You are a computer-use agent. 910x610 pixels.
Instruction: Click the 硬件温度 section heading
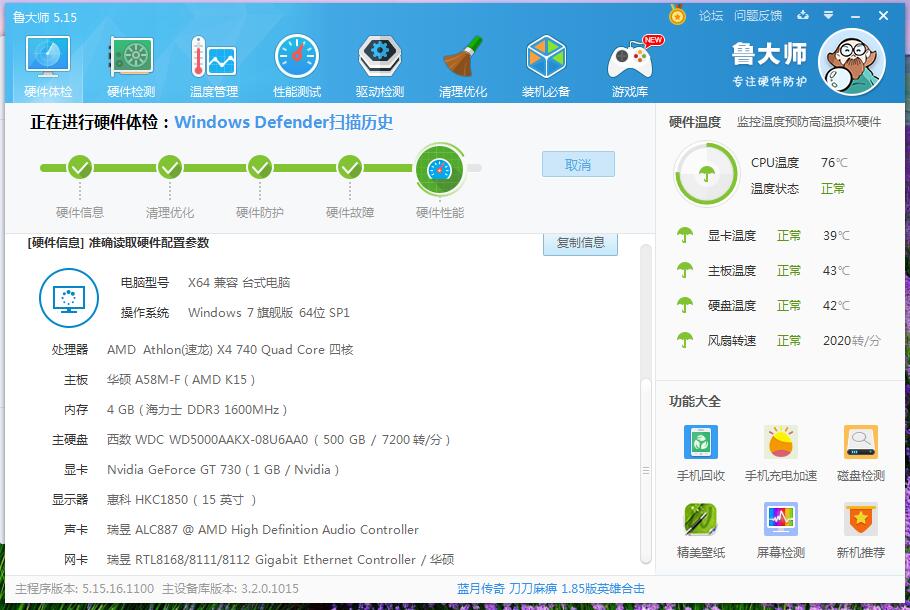(x=695, y=122)
